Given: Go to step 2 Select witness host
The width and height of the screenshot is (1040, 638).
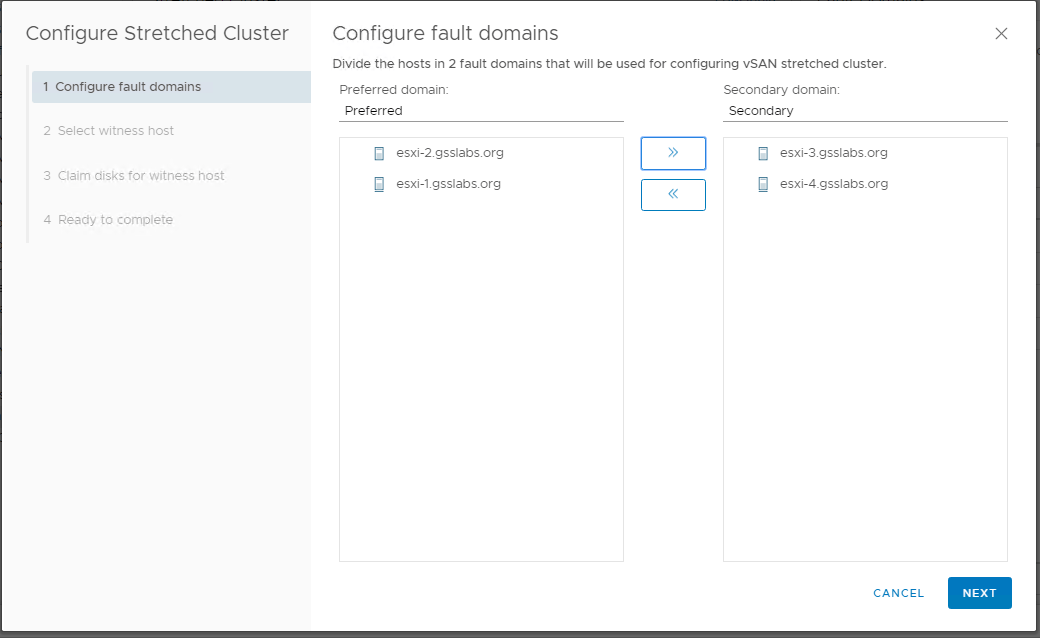Looking at the screenshot, I should point(115,131).
